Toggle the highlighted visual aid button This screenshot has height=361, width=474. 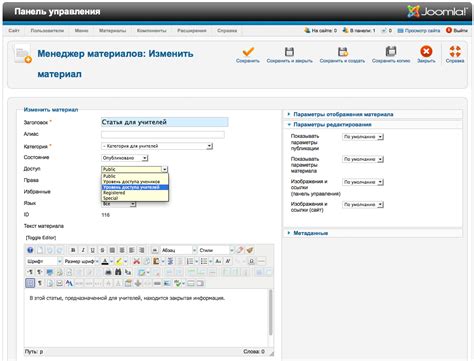point(30,283)
